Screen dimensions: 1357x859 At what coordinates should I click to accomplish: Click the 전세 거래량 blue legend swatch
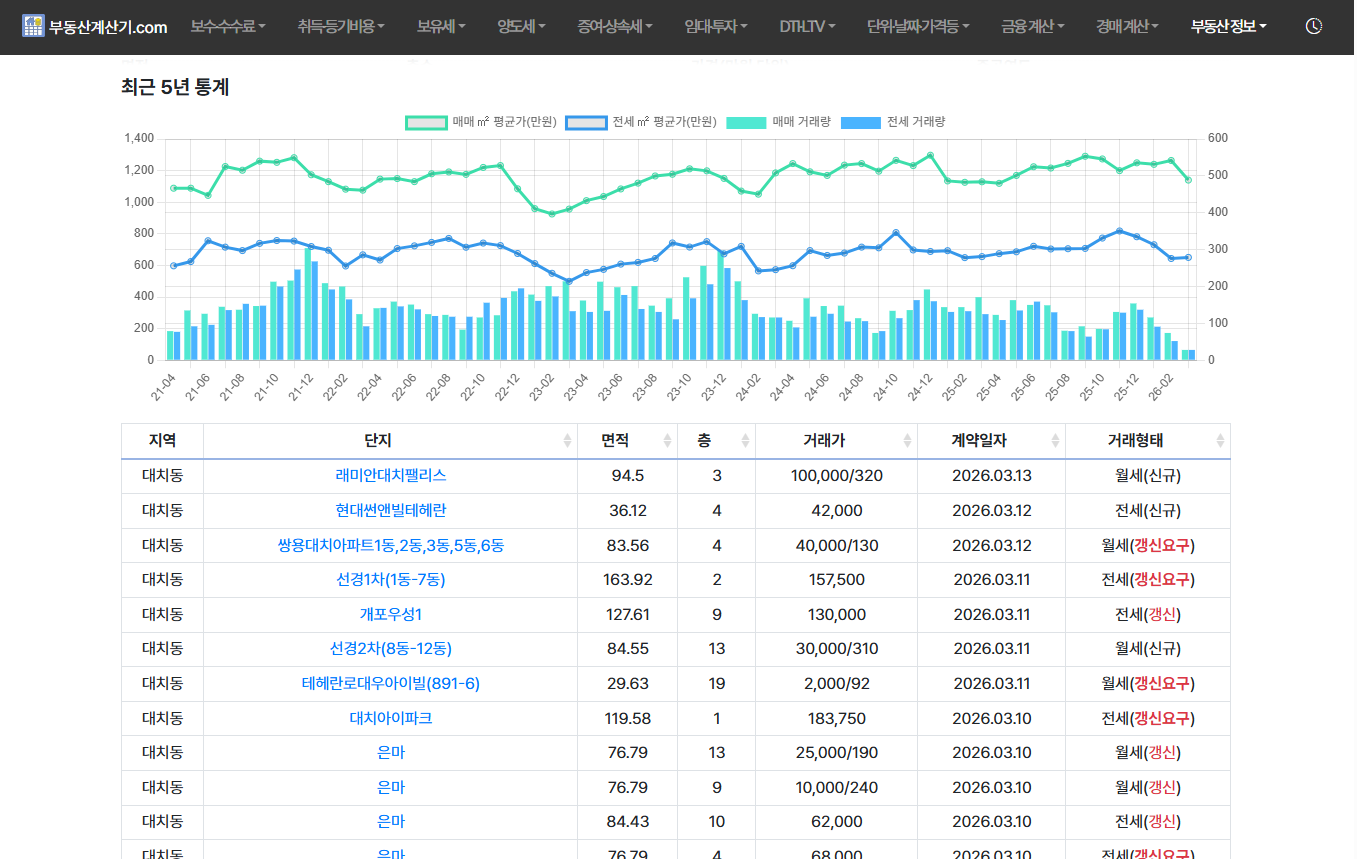coord(860,122)
